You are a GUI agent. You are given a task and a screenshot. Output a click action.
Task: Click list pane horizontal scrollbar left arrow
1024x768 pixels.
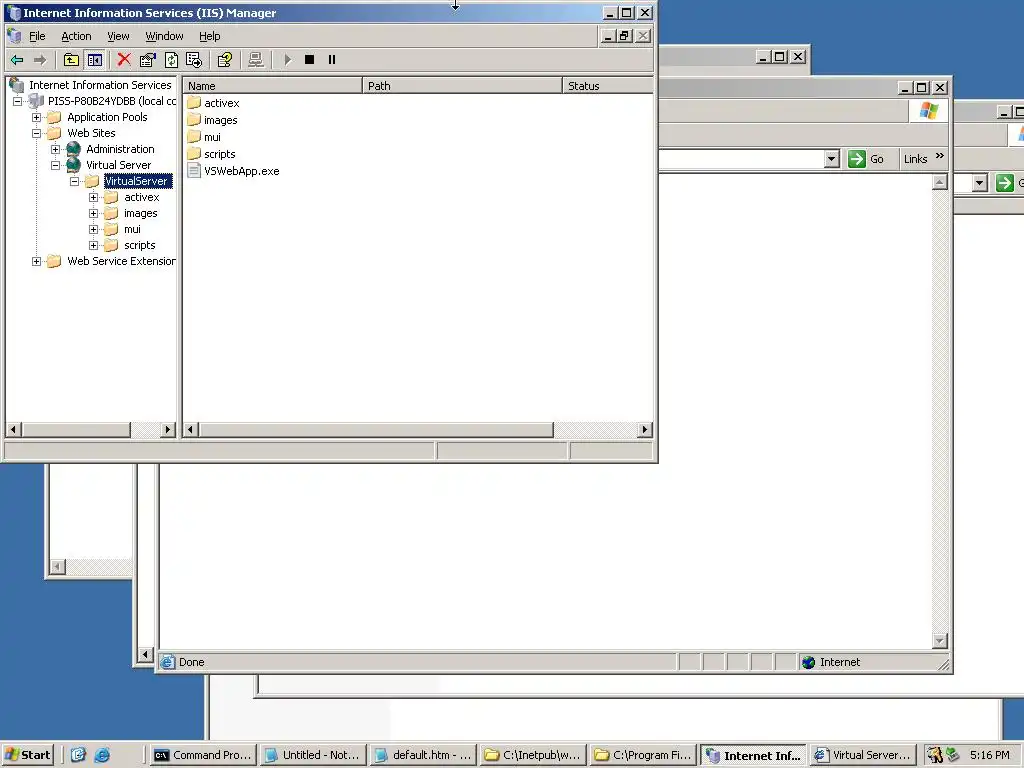(191, 430)
